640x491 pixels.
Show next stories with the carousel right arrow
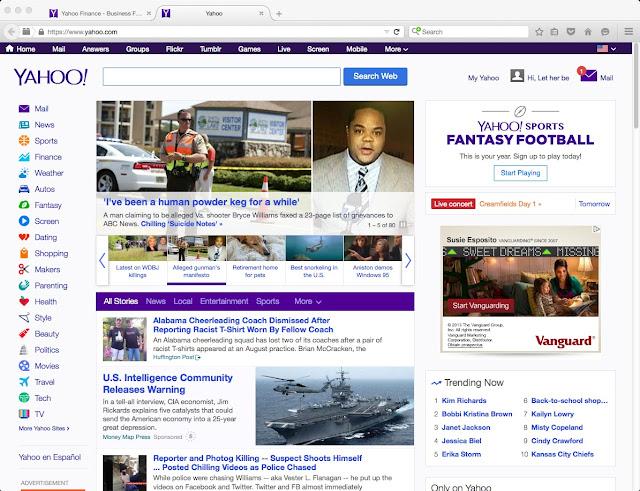[x=408, y=260]
